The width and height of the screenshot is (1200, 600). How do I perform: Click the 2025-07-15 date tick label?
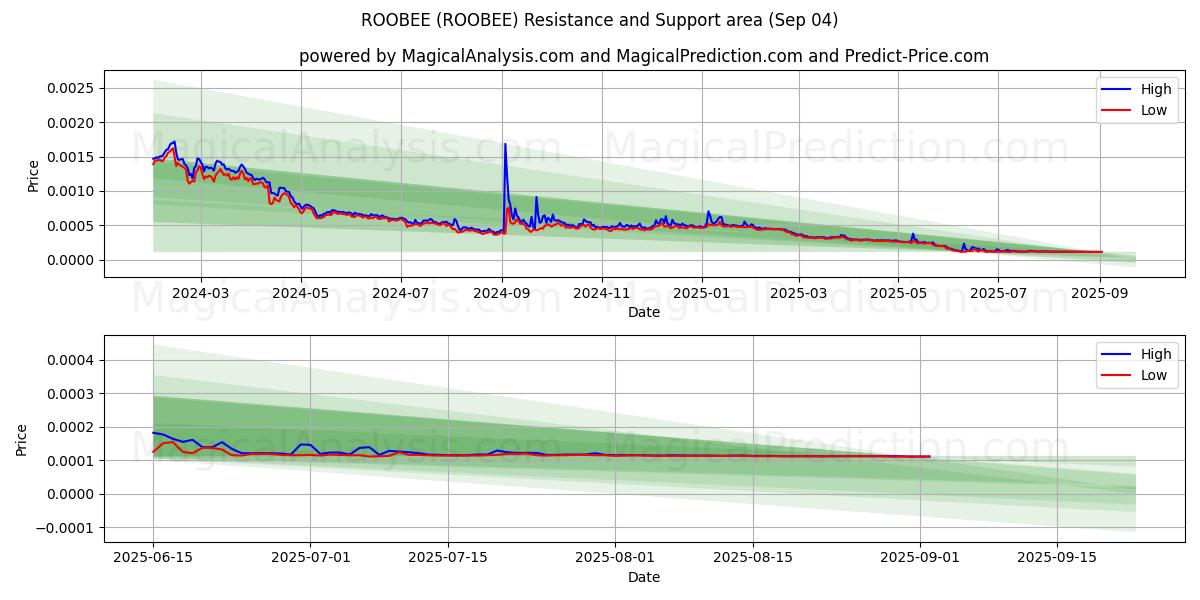(448, 558)
